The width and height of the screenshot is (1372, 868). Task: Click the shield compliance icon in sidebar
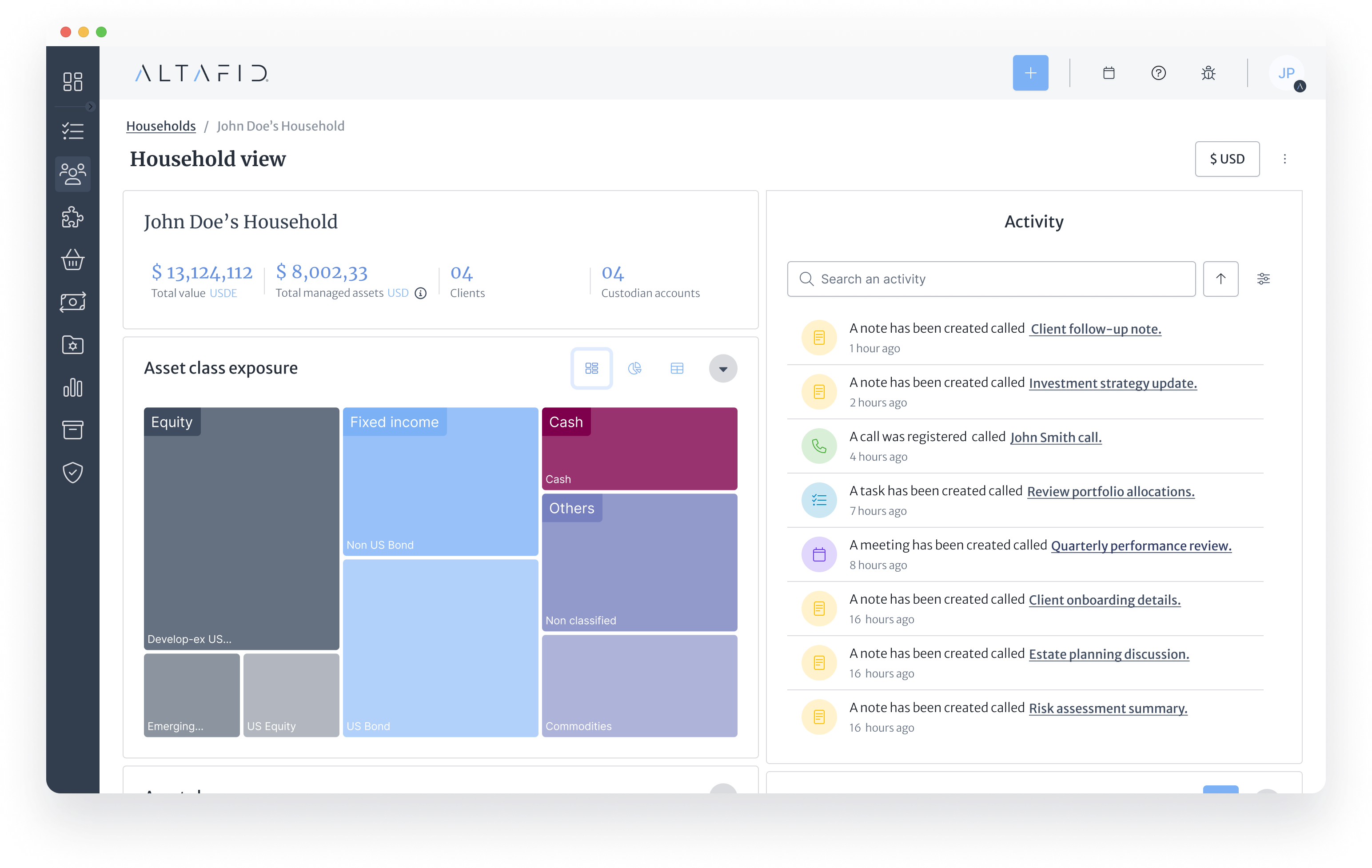click(x=72, y=472)
